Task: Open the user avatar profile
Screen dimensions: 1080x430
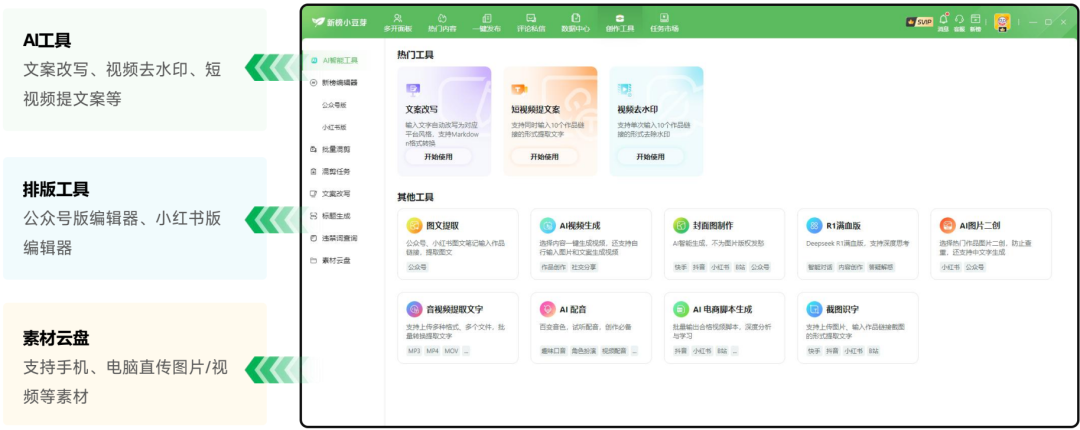Action: click(1002, 22)
